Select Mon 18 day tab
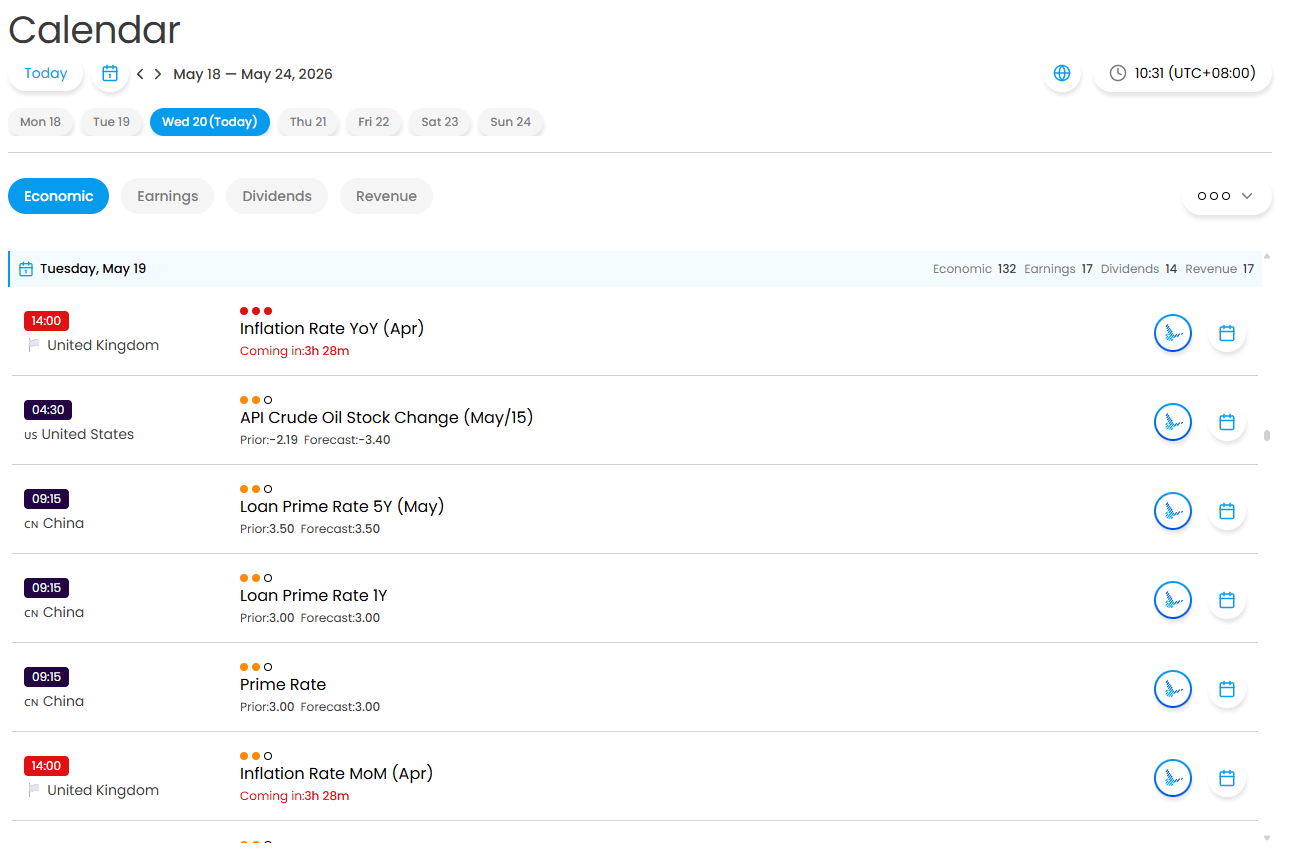 41,122
